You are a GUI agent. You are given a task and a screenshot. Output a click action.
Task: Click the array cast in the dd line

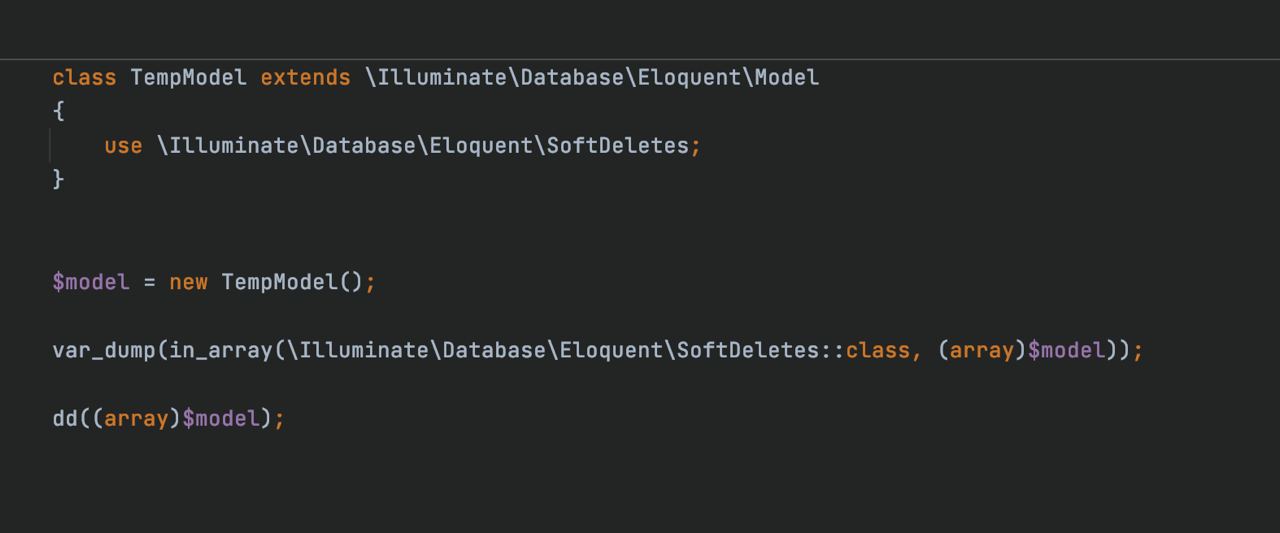point(136,418)
